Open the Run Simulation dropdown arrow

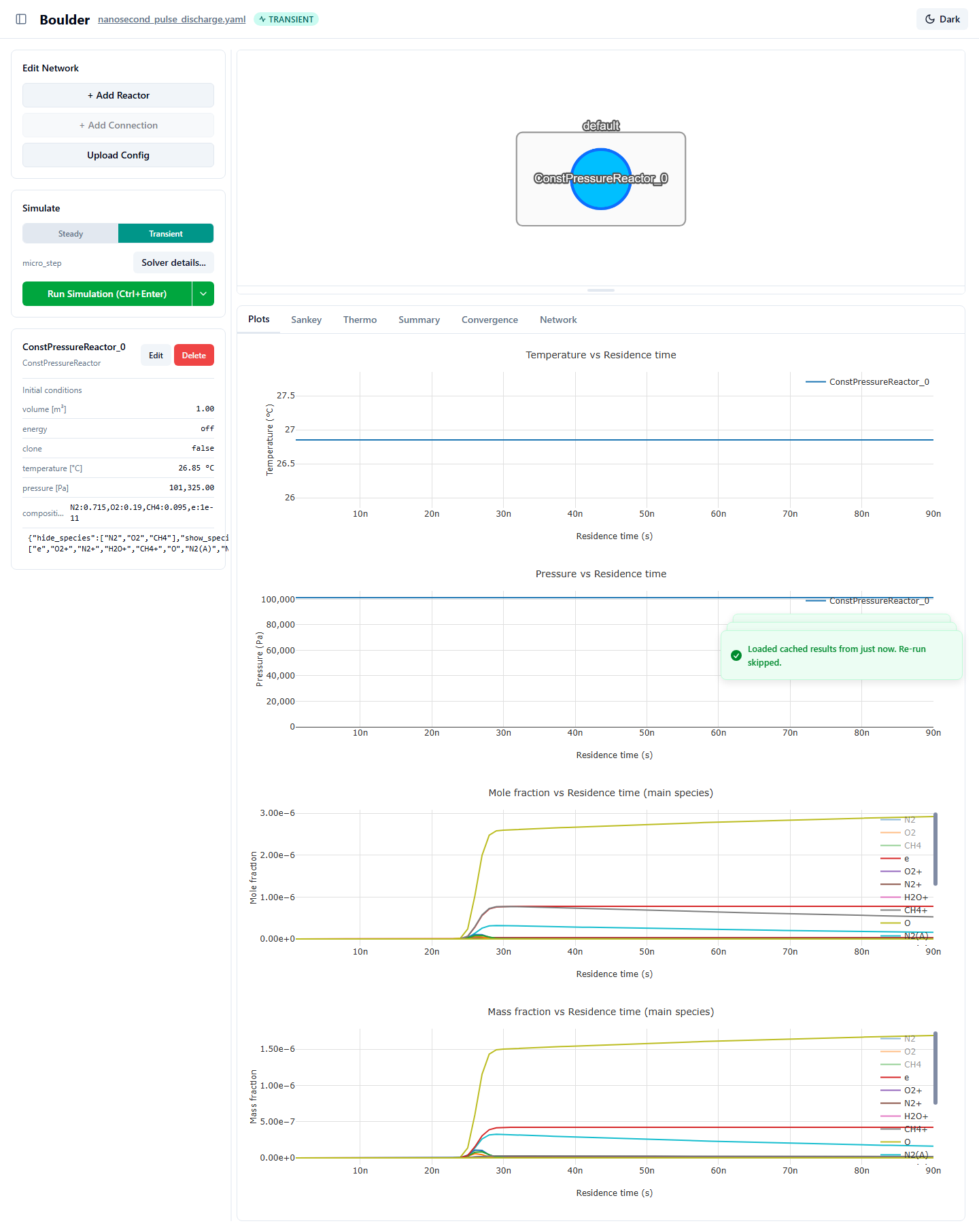pos(203,294)
